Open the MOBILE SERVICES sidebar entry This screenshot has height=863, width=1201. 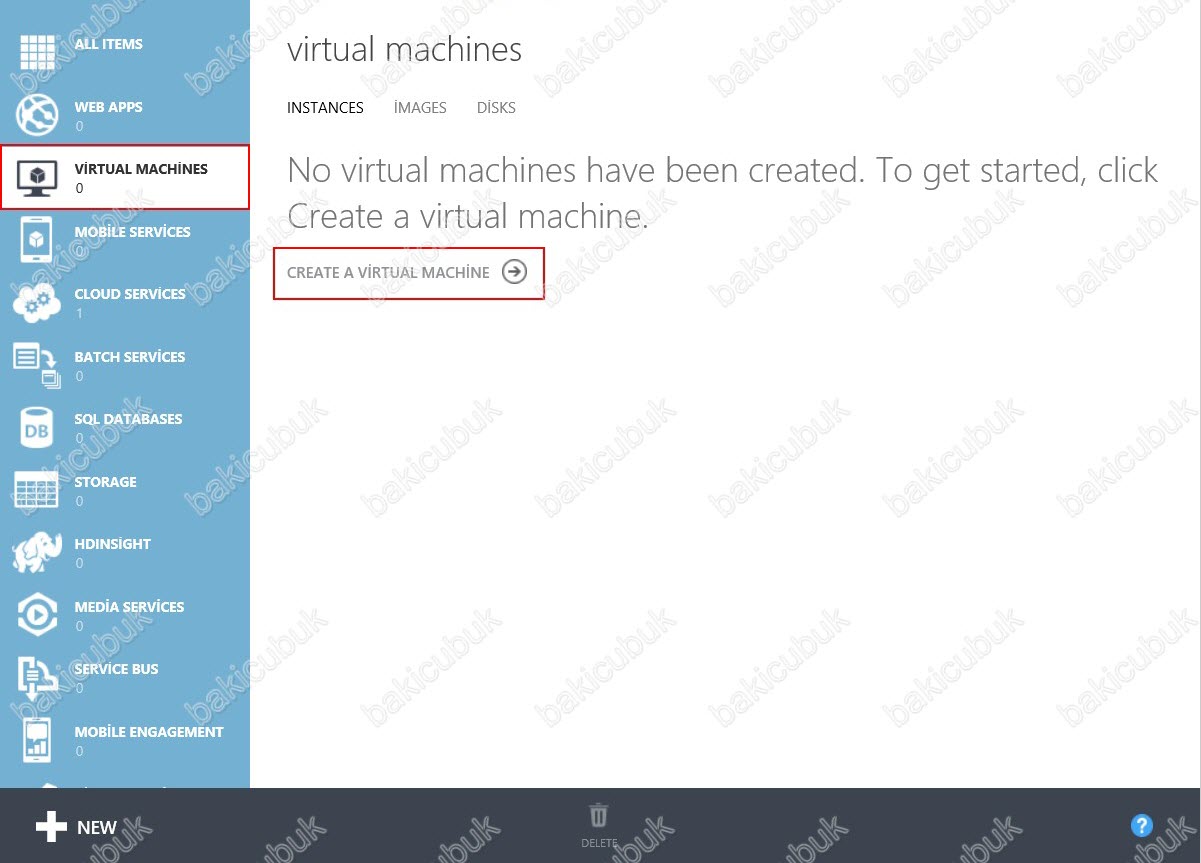[x=125, y=240]
